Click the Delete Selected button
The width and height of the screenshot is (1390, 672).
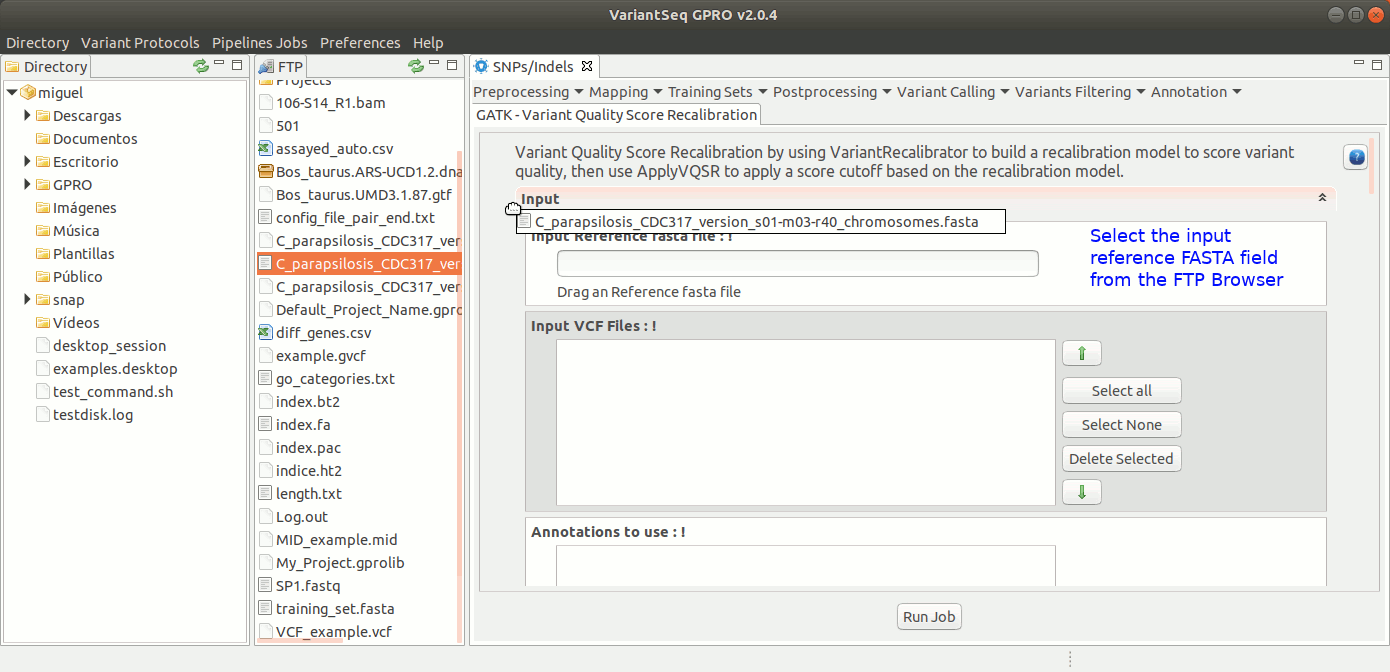pos(1121,459)
